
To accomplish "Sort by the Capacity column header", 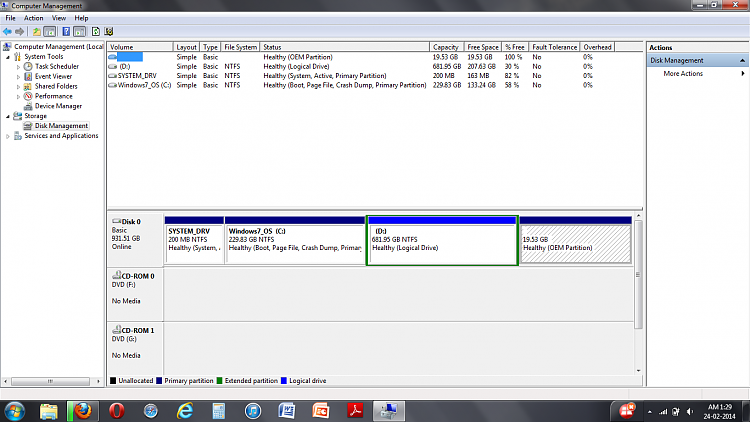I will point(446,47).
